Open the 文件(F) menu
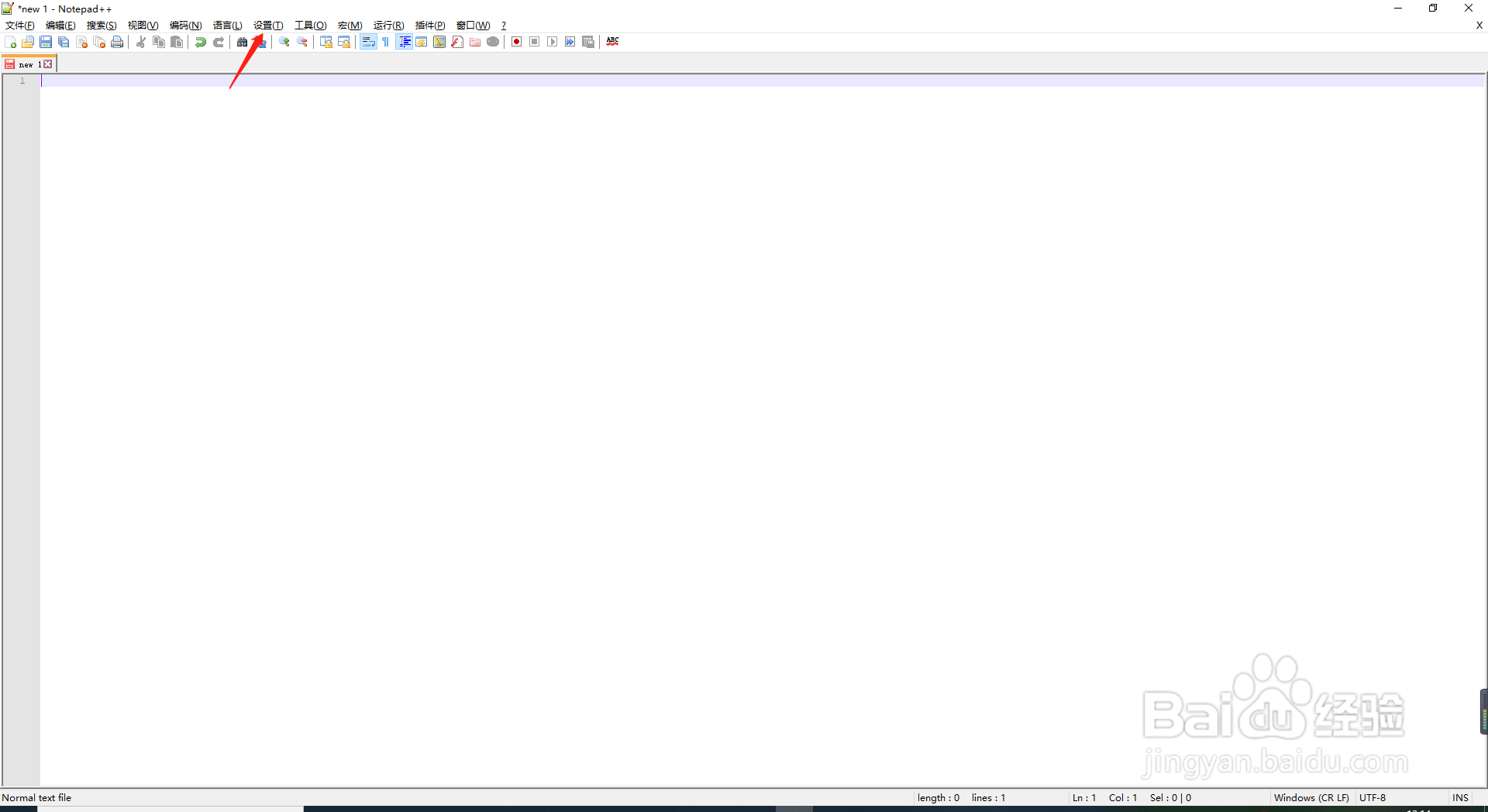The image size is (1488, 812). pyautogui.click(x=20, y=26)
